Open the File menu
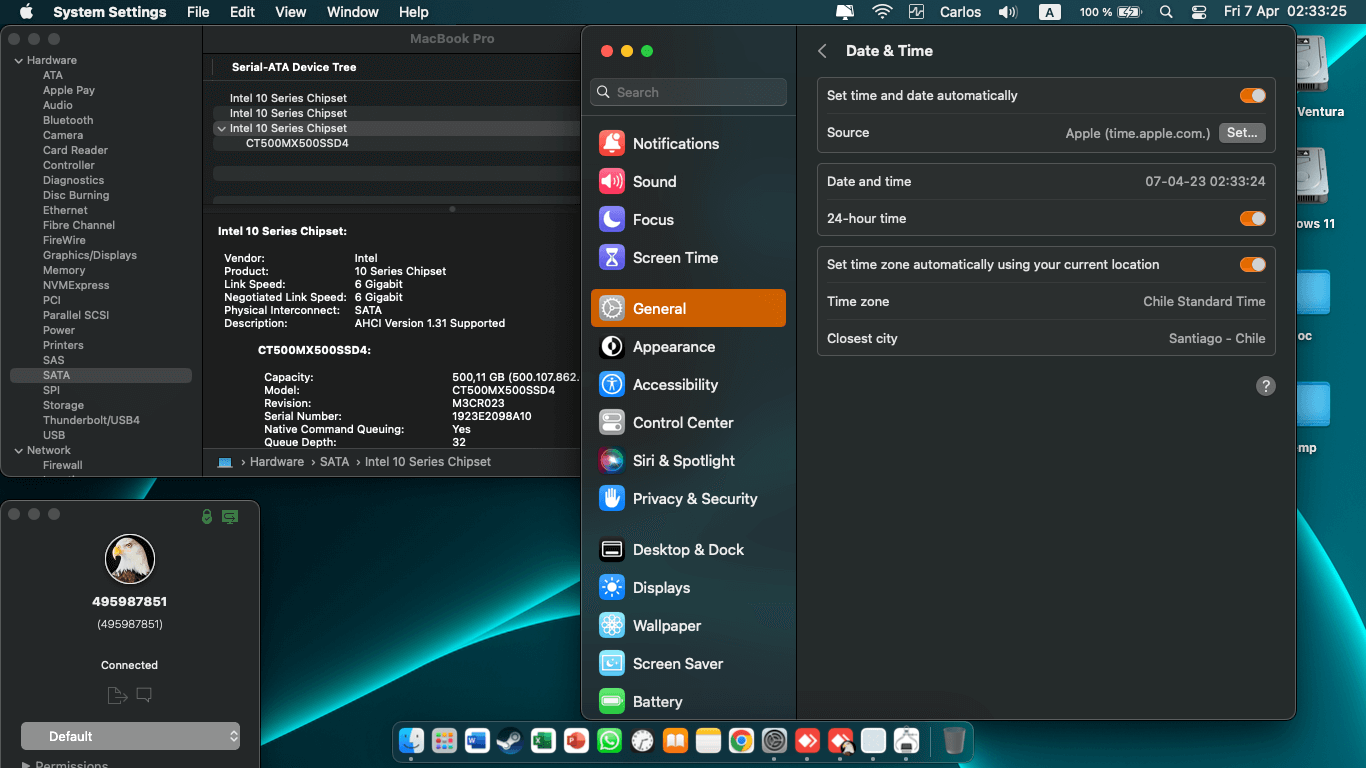Image resolution: width=1366 pixels, height=768 pixels. (198, 12)
